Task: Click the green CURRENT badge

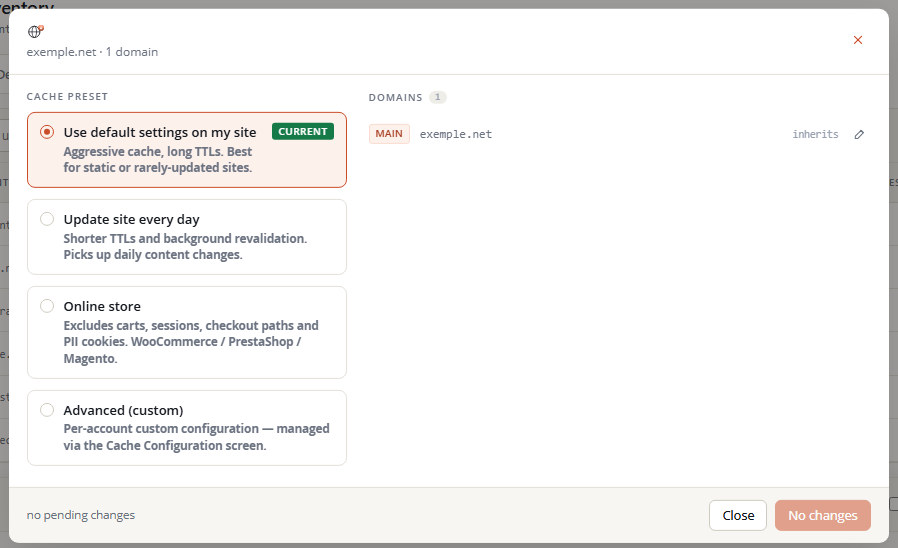Action: (303, 132)
